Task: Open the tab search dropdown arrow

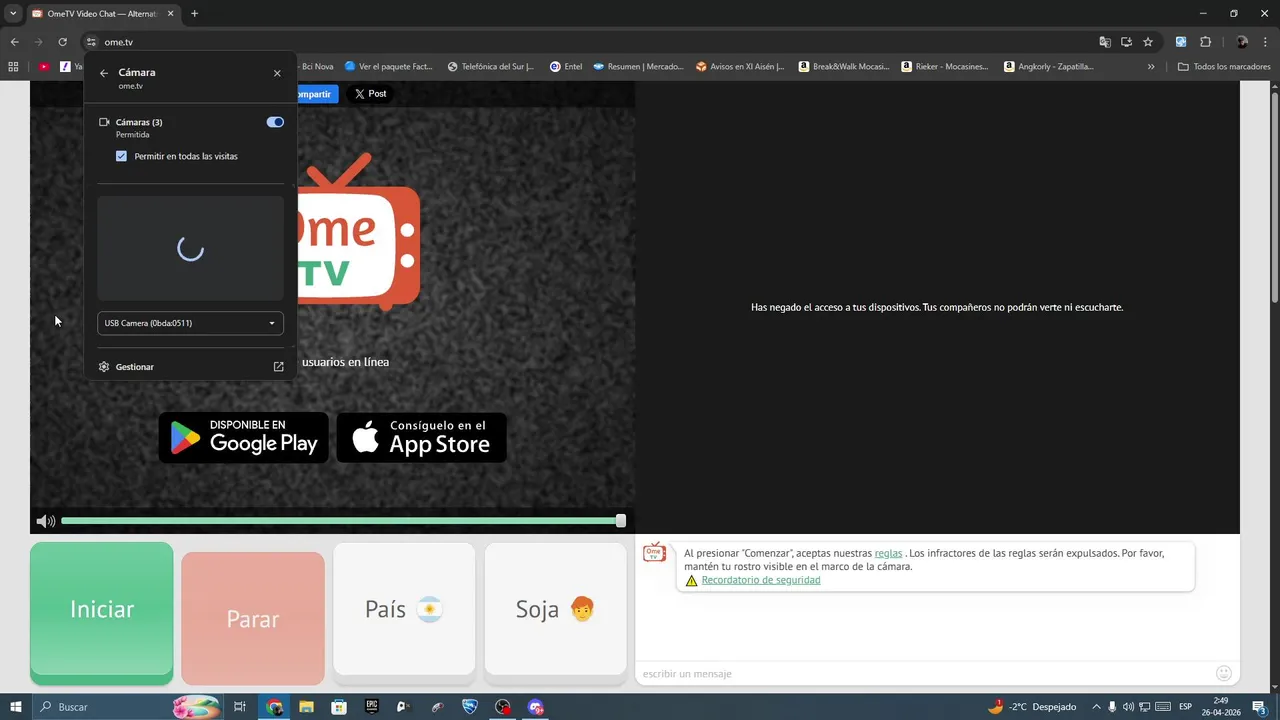Action: pyautogui.click(x=13, y=14)
